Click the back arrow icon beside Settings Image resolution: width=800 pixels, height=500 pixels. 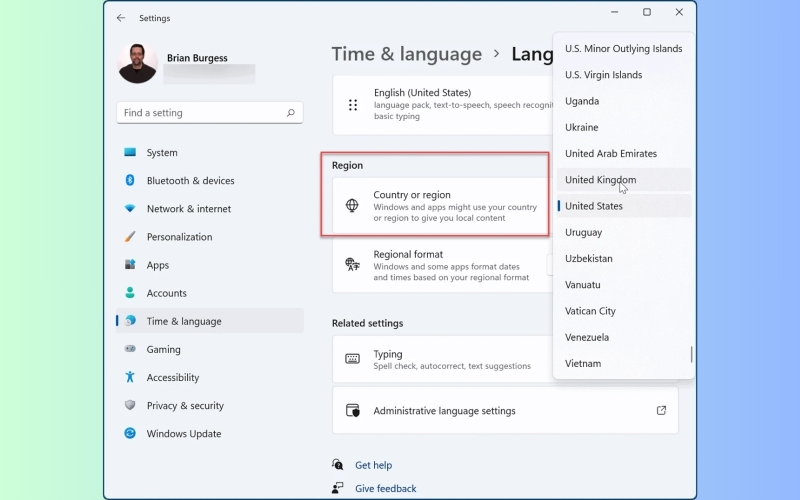coord(121,18)
